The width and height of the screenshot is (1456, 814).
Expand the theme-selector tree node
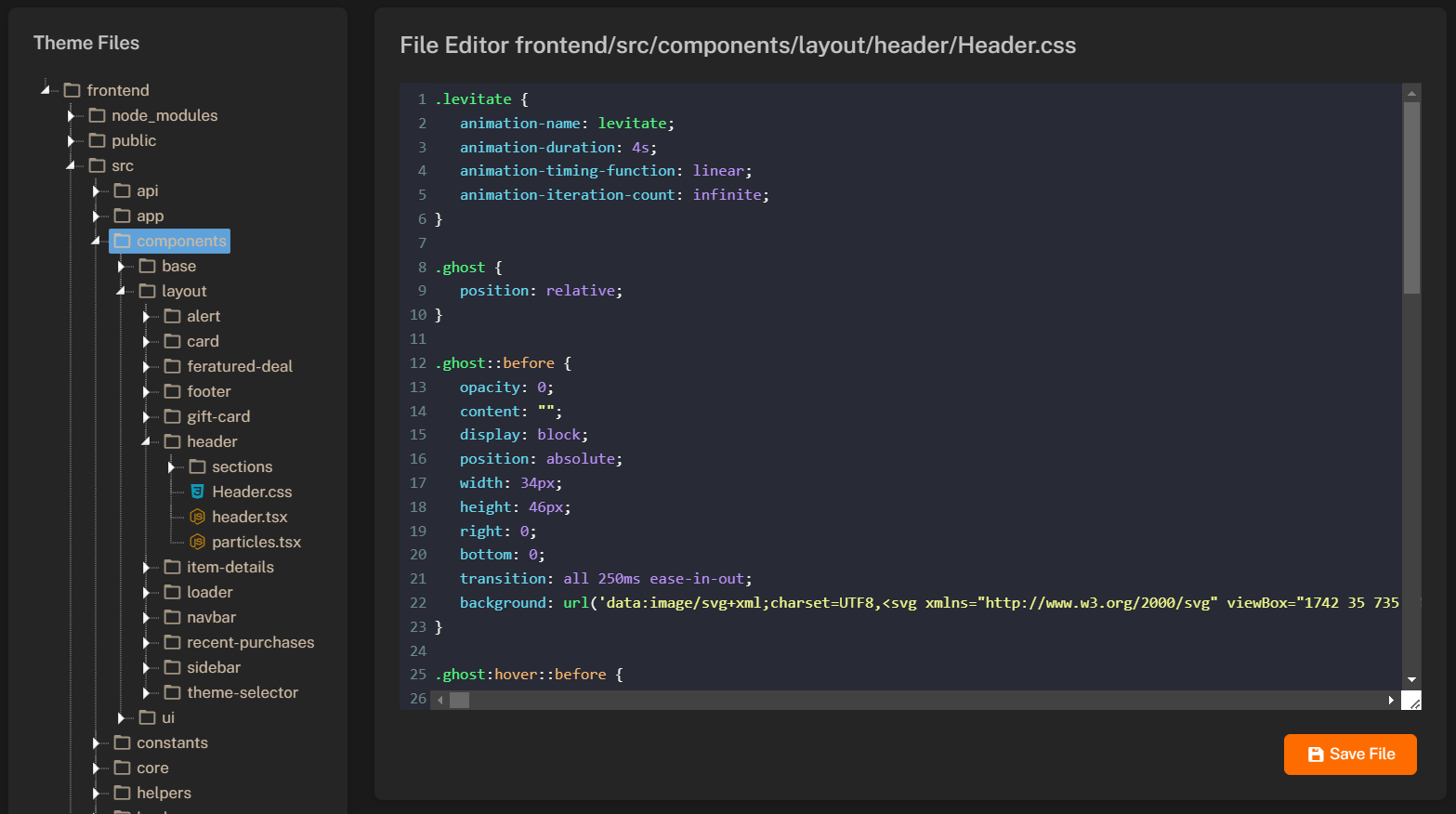click(145, 692)
